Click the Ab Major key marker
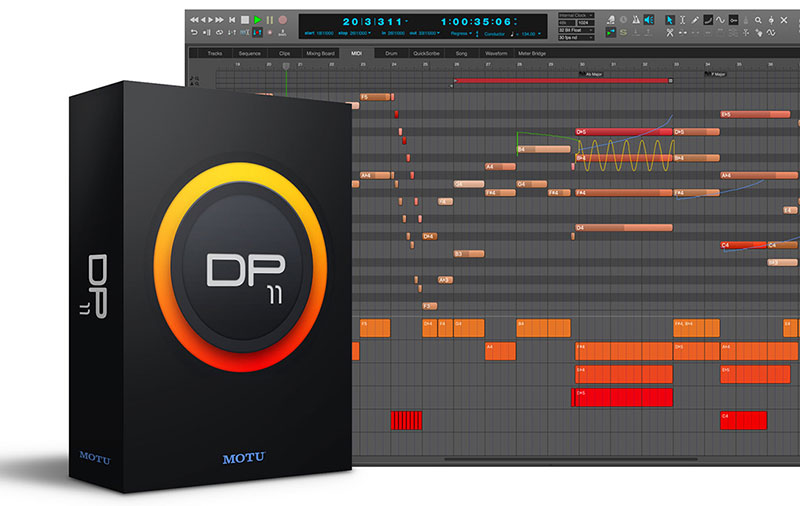This screenshot has width=800, height=506. (x=591, y=74)
